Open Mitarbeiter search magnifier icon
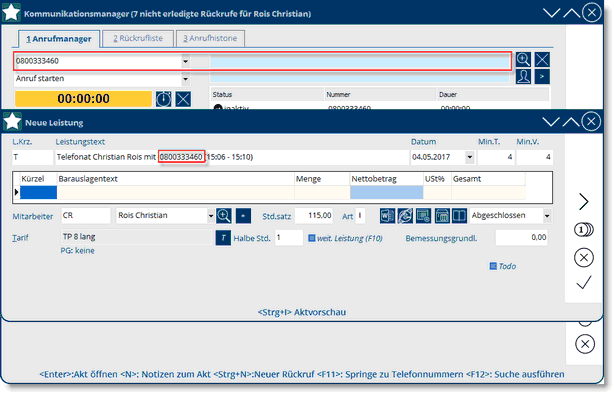Screen dimensions: 614x394 [224, 216]
